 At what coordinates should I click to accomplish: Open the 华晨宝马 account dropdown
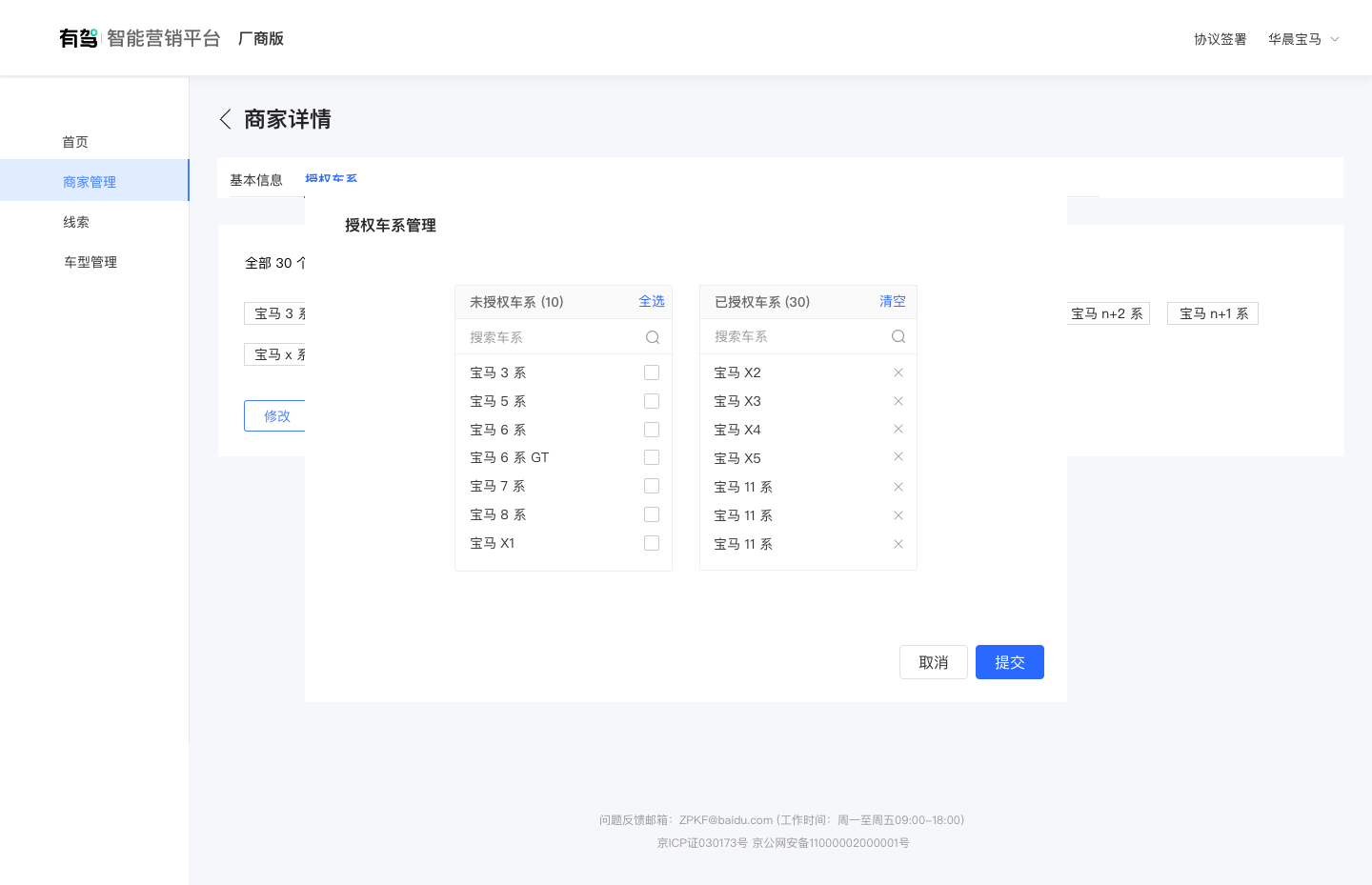1303,39
